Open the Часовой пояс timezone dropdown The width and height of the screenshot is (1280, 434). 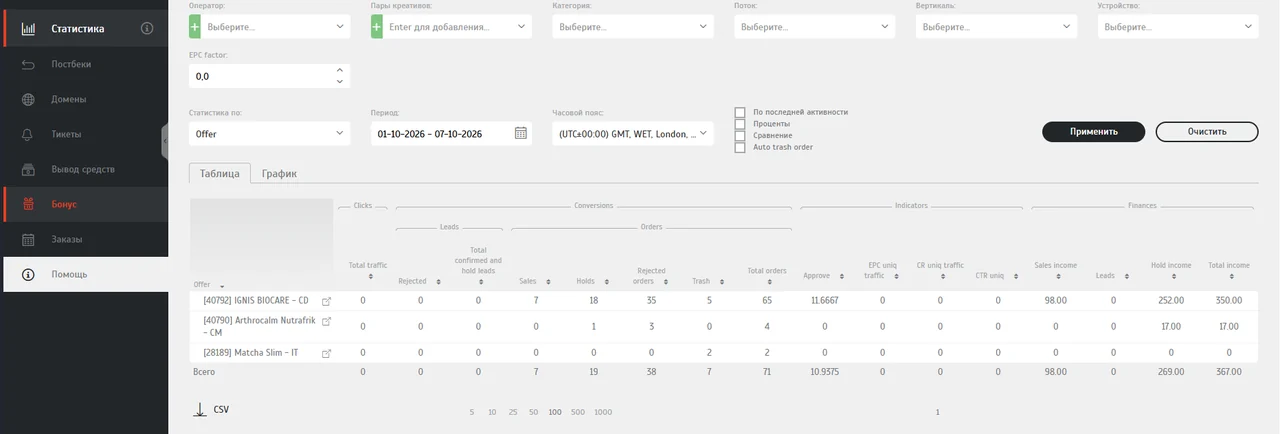tap(633, 133)
